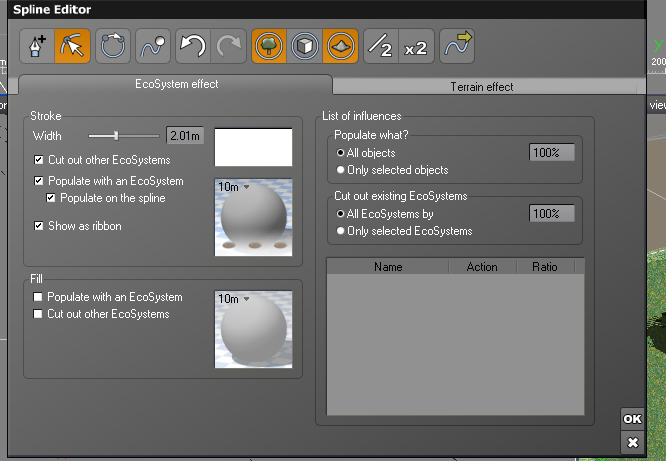
Task: Select the add spline point pen tool
Action: (37, 46)
